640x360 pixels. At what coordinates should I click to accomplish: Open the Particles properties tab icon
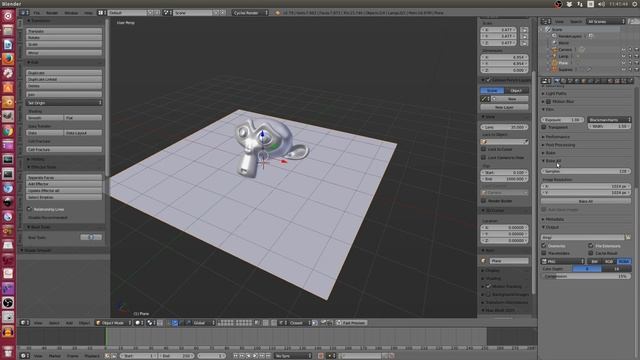(x=624, y=81)
